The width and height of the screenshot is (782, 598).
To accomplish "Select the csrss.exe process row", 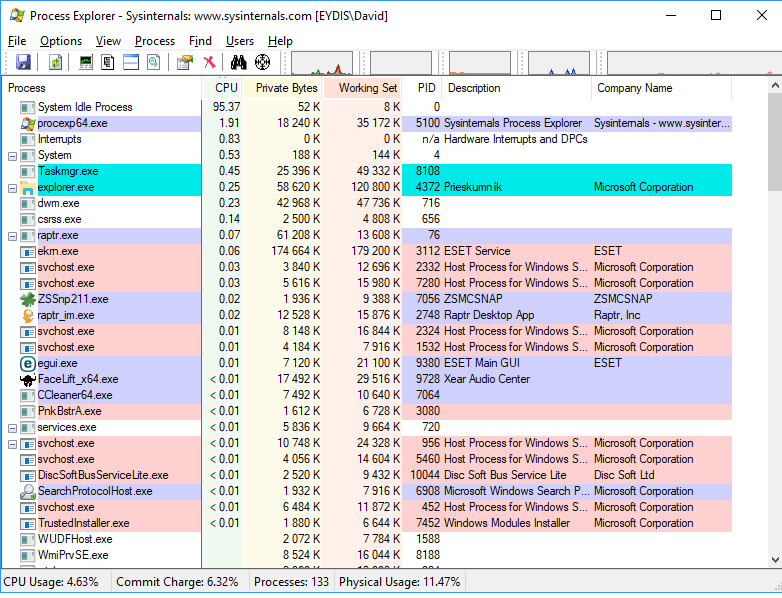I will coord(368,219).
